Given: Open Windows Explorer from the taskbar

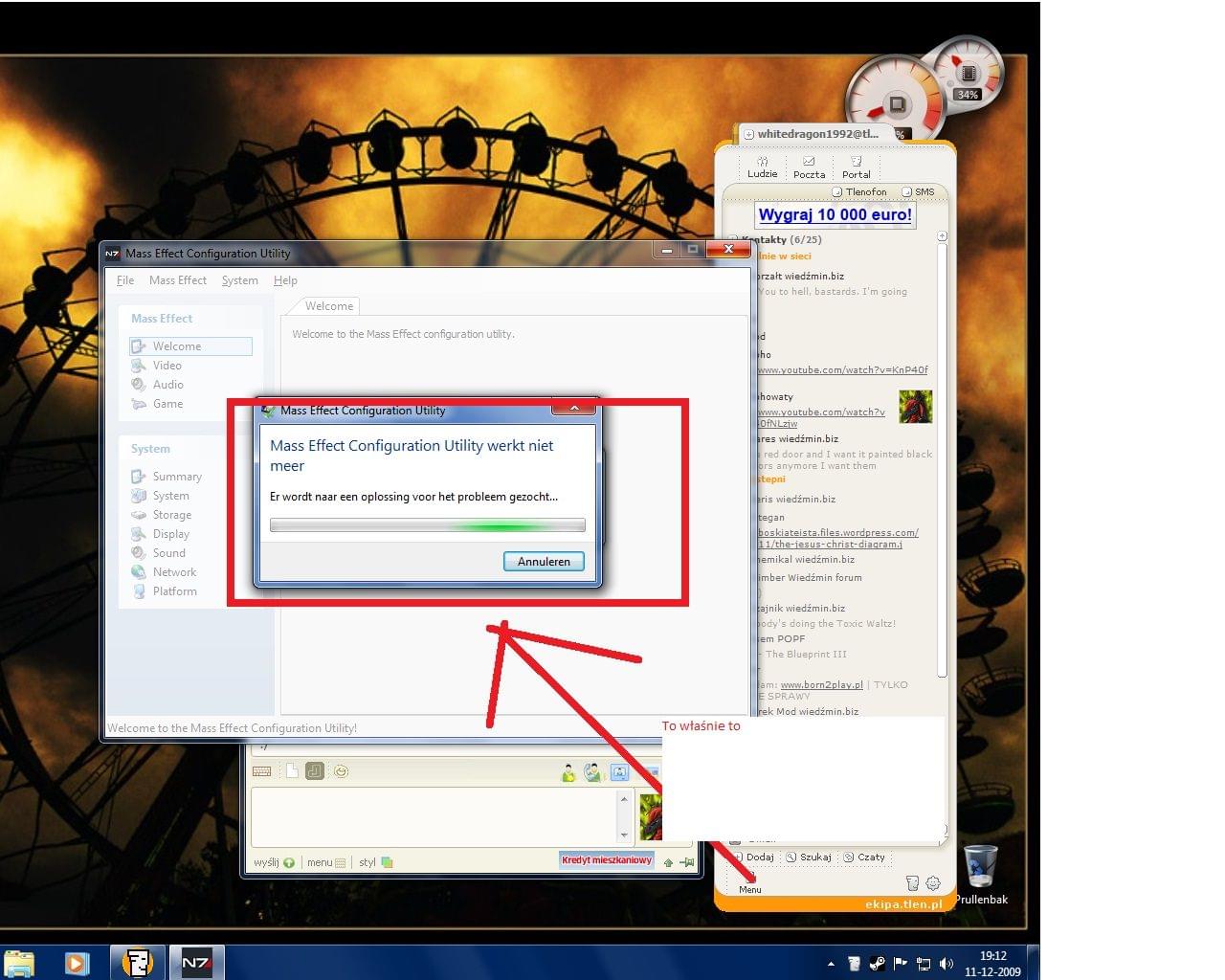Looking at the screenshot, I should coord(19,963).
